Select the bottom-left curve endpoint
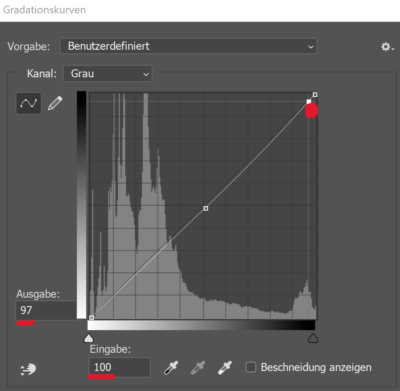This screenshot has height=391, width=400. pyautogui.click(x=92, y=318)
